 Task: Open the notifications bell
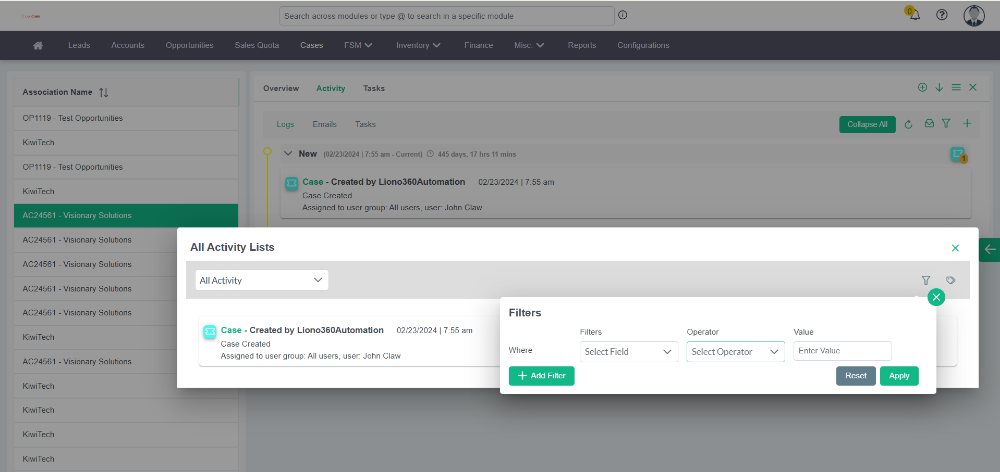pyautogui.click(x=913, y=15)
